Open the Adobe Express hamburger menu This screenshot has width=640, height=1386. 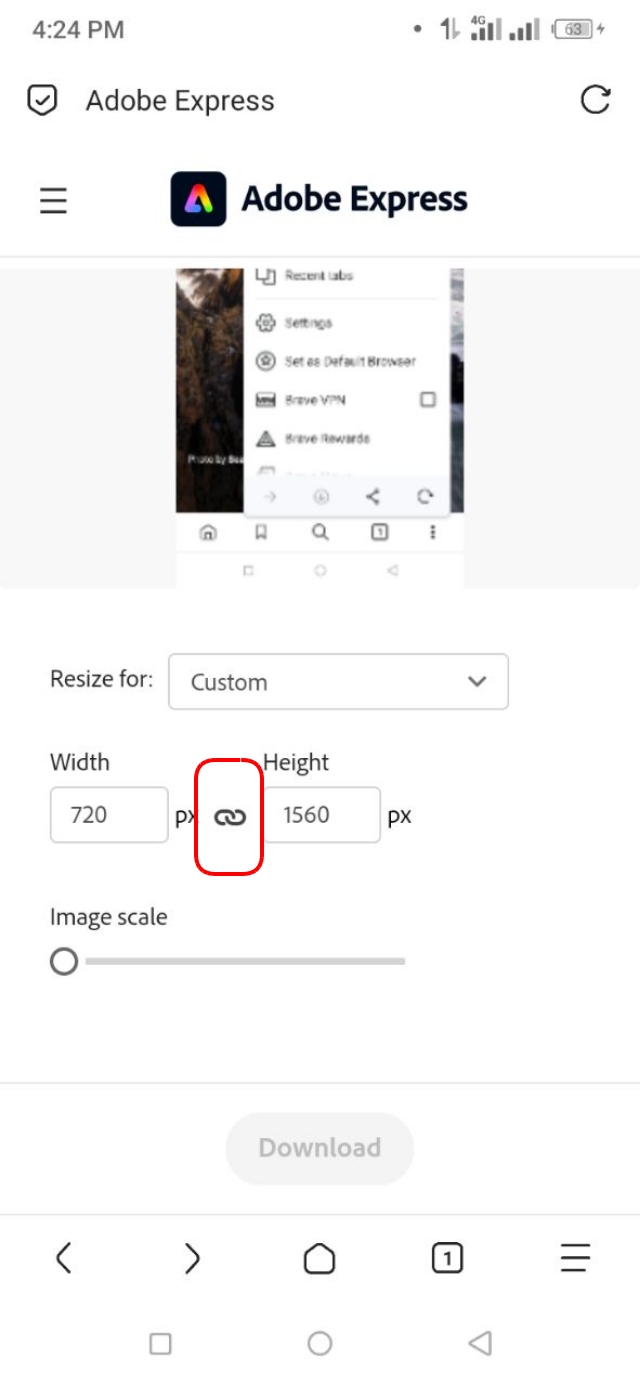(x=52, y=200)
